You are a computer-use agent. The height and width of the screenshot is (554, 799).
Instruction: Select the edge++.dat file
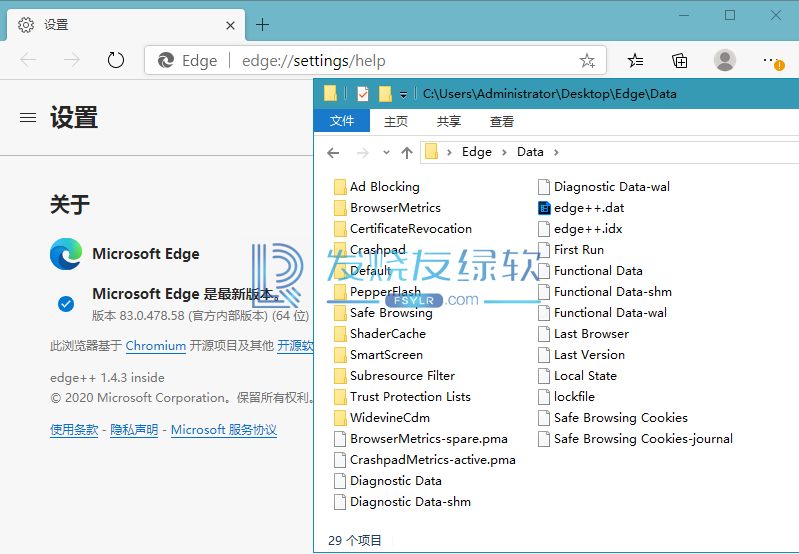(x=581, y=207)
